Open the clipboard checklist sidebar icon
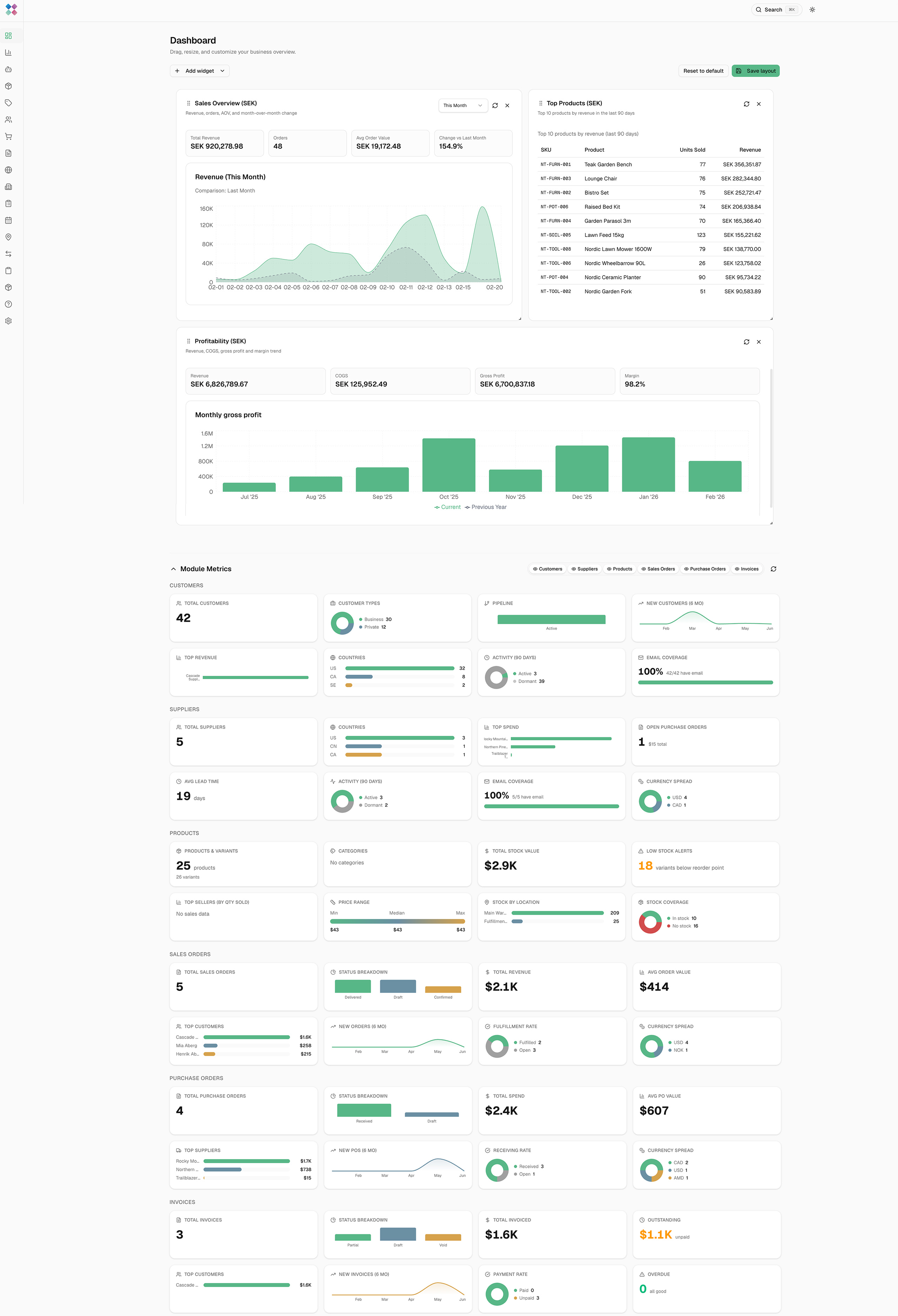The image size is (898, 1316). [8, 203]
